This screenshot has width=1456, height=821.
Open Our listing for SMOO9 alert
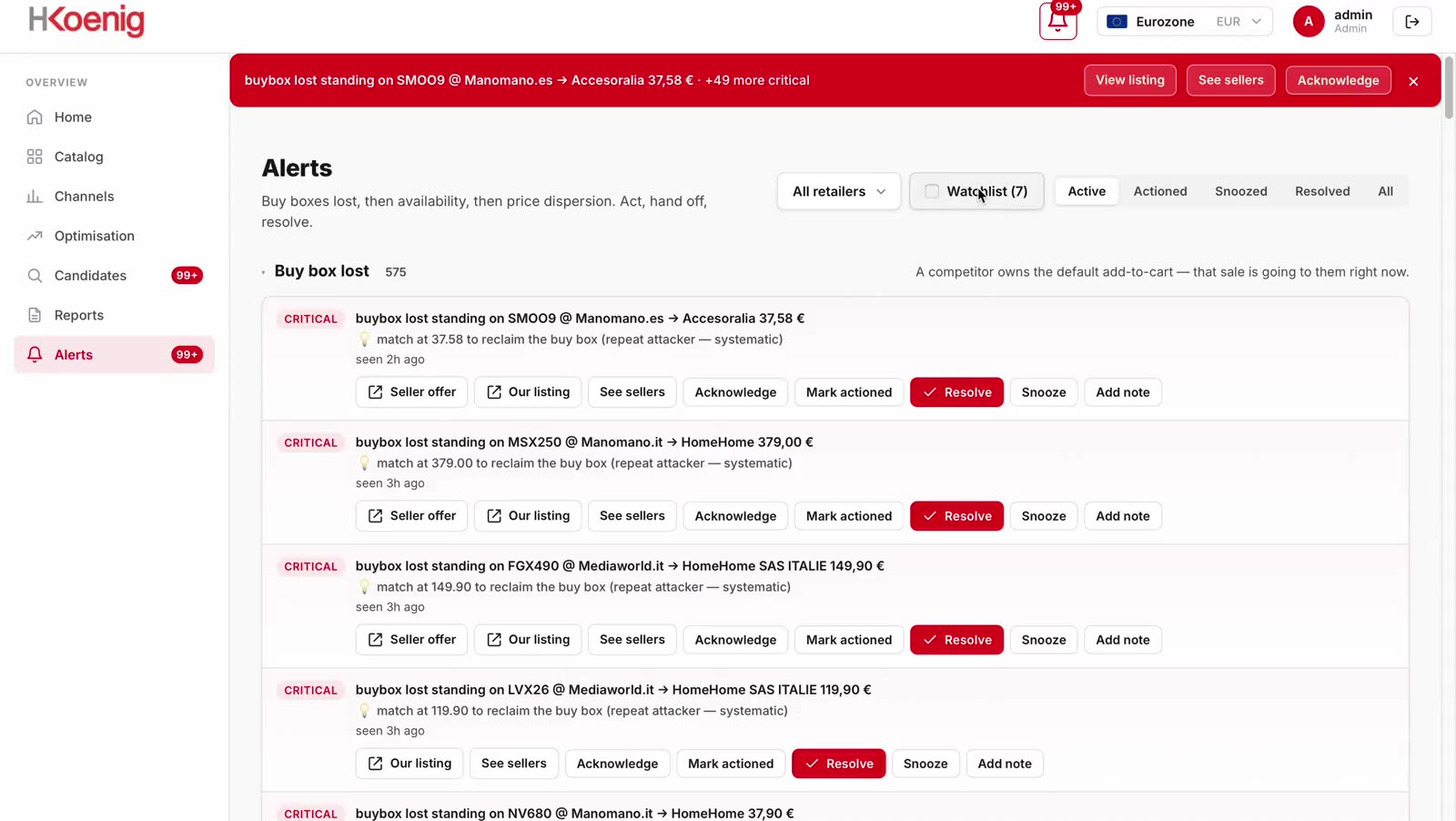click(x=528, y=392)
